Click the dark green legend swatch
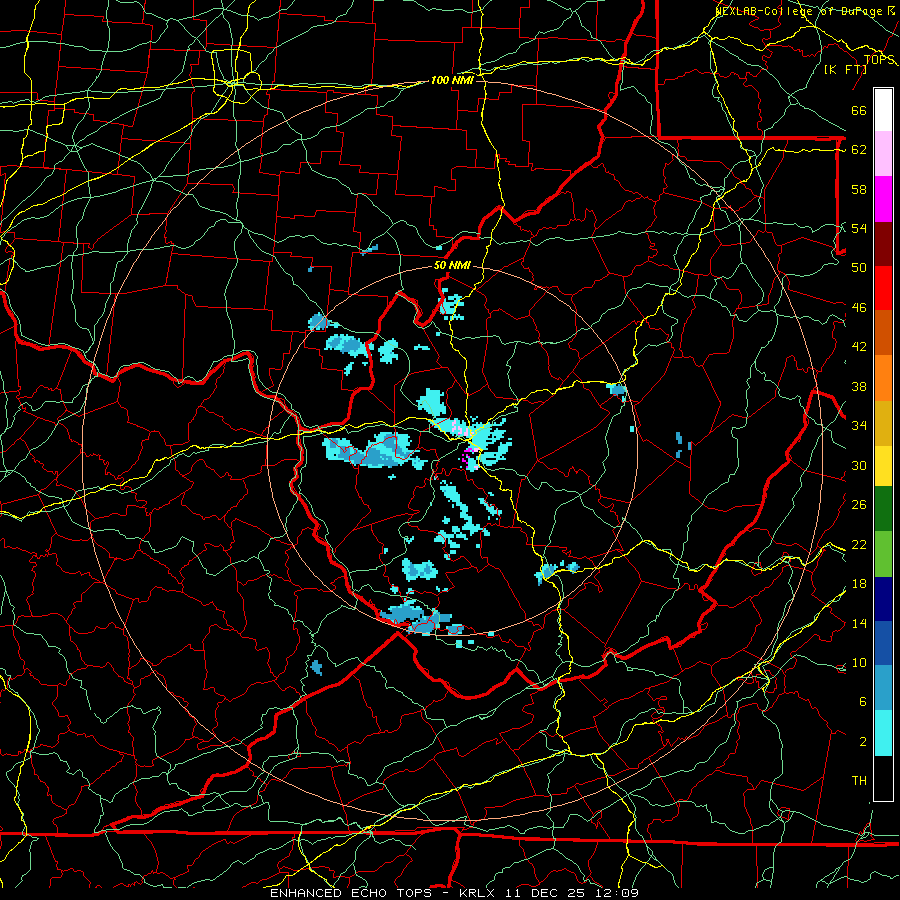Viewport: 900px width, 900px height. point(883,509)
